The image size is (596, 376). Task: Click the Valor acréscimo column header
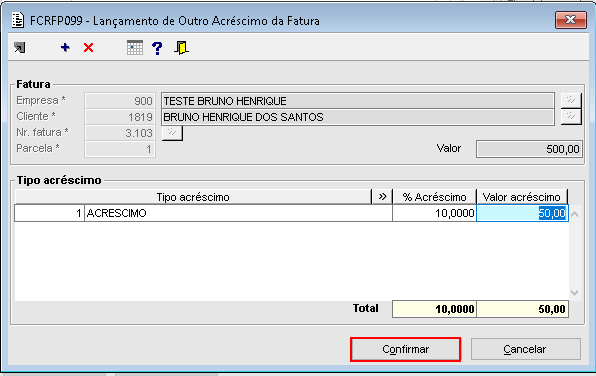522,197
